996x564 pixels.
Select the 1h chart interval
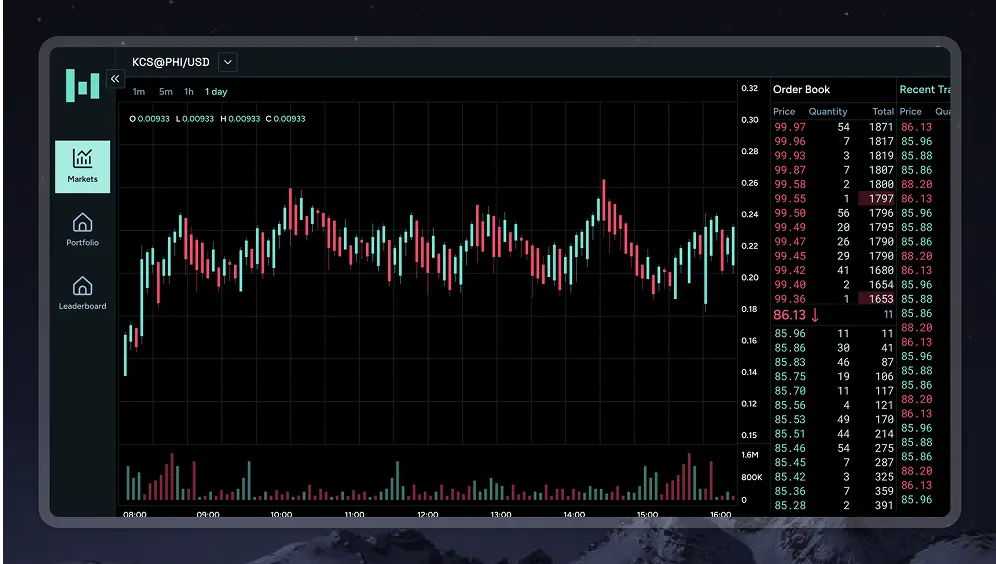(x=189, y=91)
